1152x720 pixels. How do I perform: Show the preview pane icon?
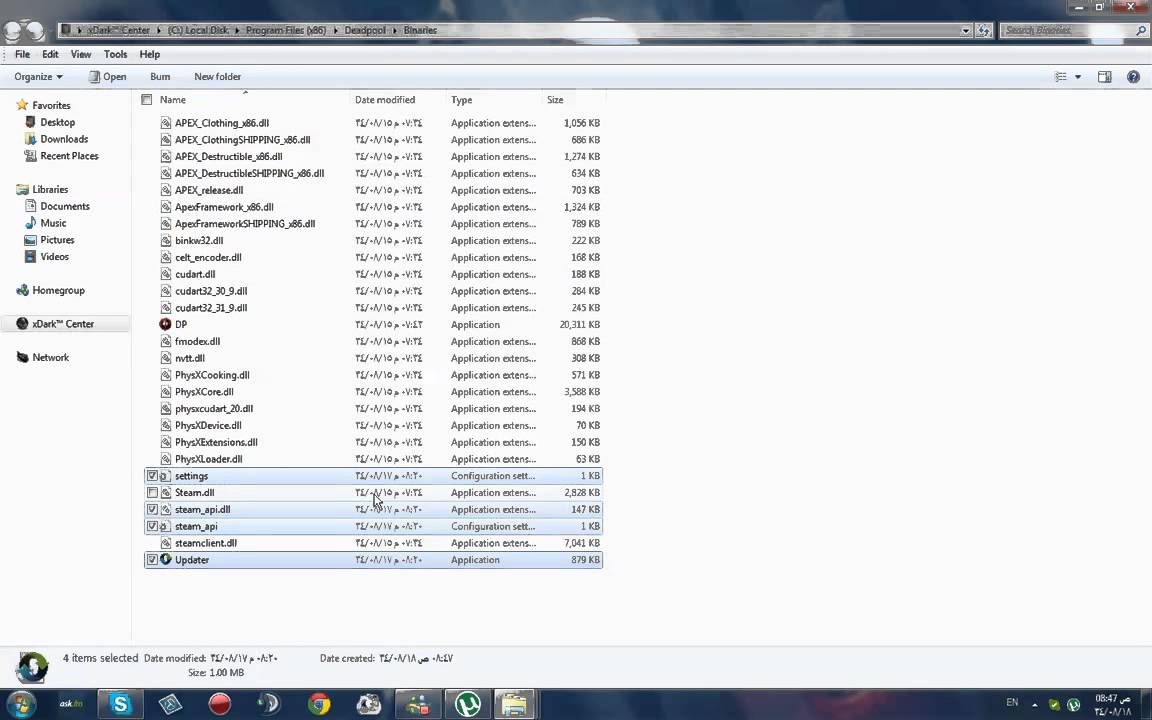tap(1104, 76)
